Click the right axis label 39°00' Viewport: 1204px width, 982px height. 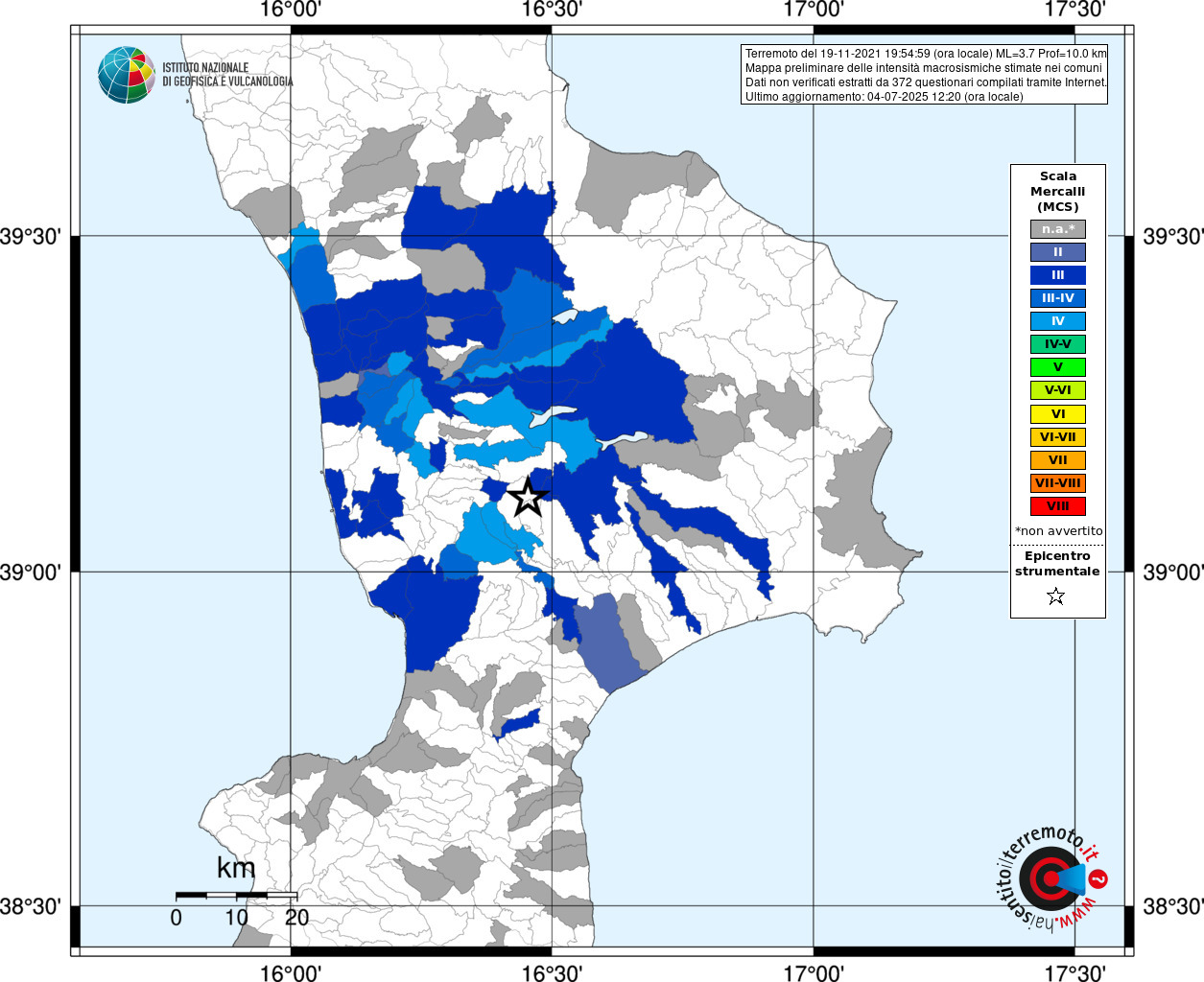(1172, 572)
